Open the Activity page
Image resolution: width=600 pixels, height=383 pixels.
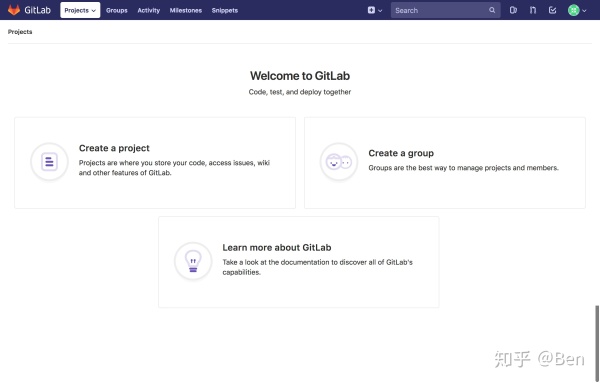click(x=148, y=10)
